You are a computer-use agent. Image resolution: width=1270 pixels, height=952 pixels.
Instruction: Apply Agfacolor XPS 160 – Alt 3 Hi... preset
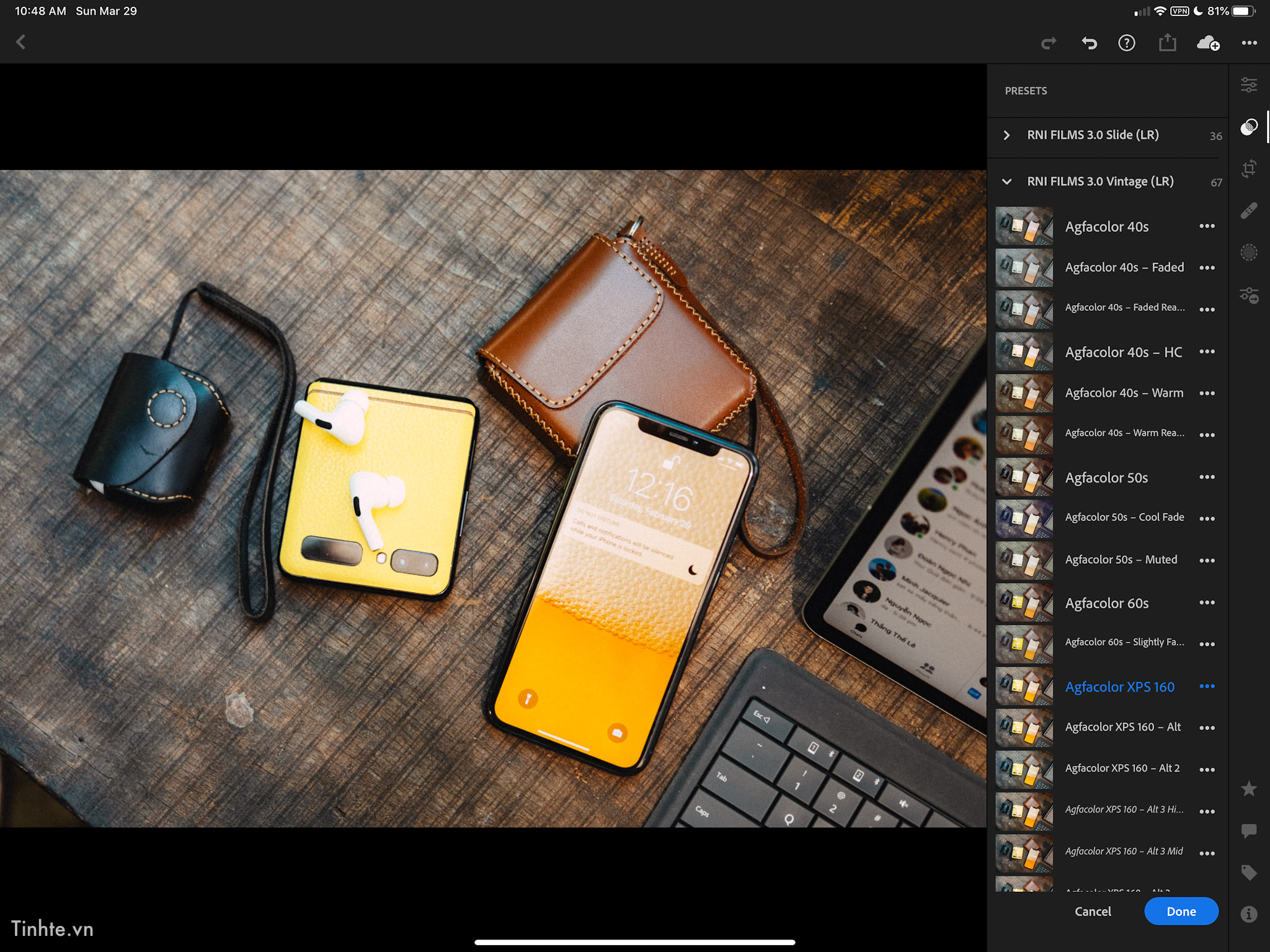tap(1124, 810)
